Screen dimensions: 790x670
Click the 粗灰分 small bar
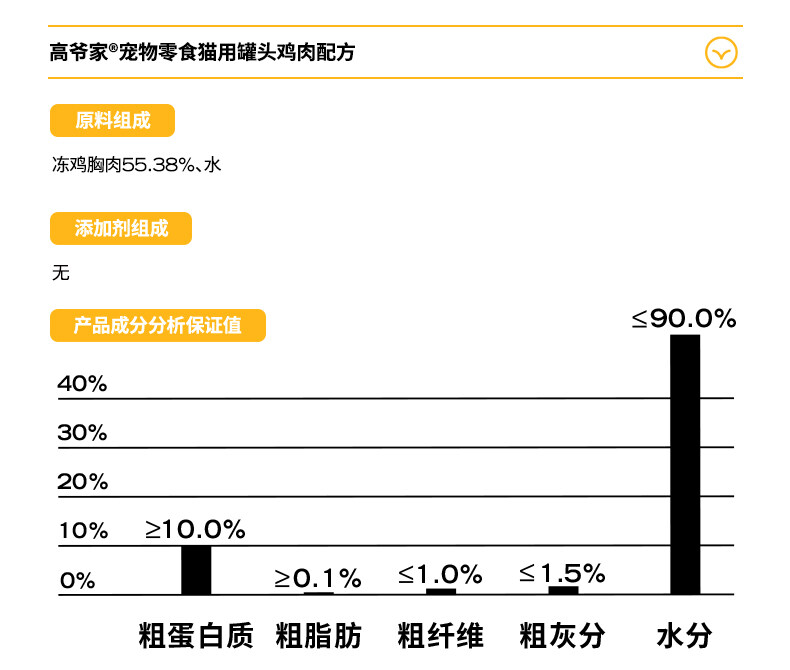(x=563, y=590)
